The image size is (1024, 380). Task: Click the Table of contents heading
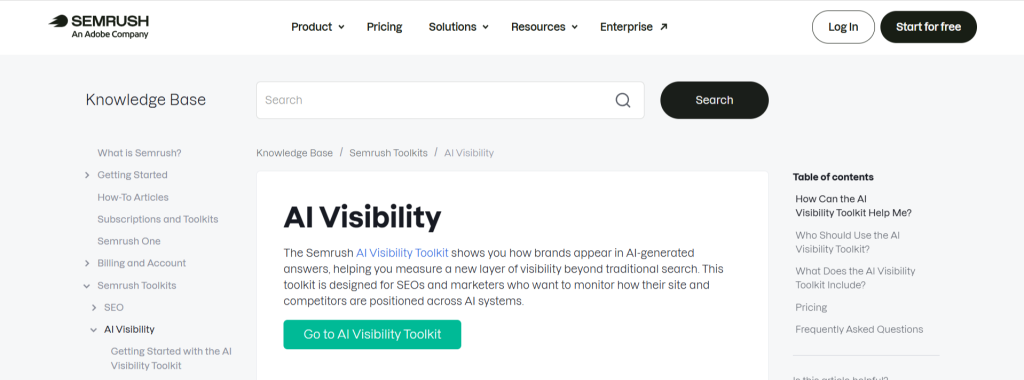tap(833, 177)
